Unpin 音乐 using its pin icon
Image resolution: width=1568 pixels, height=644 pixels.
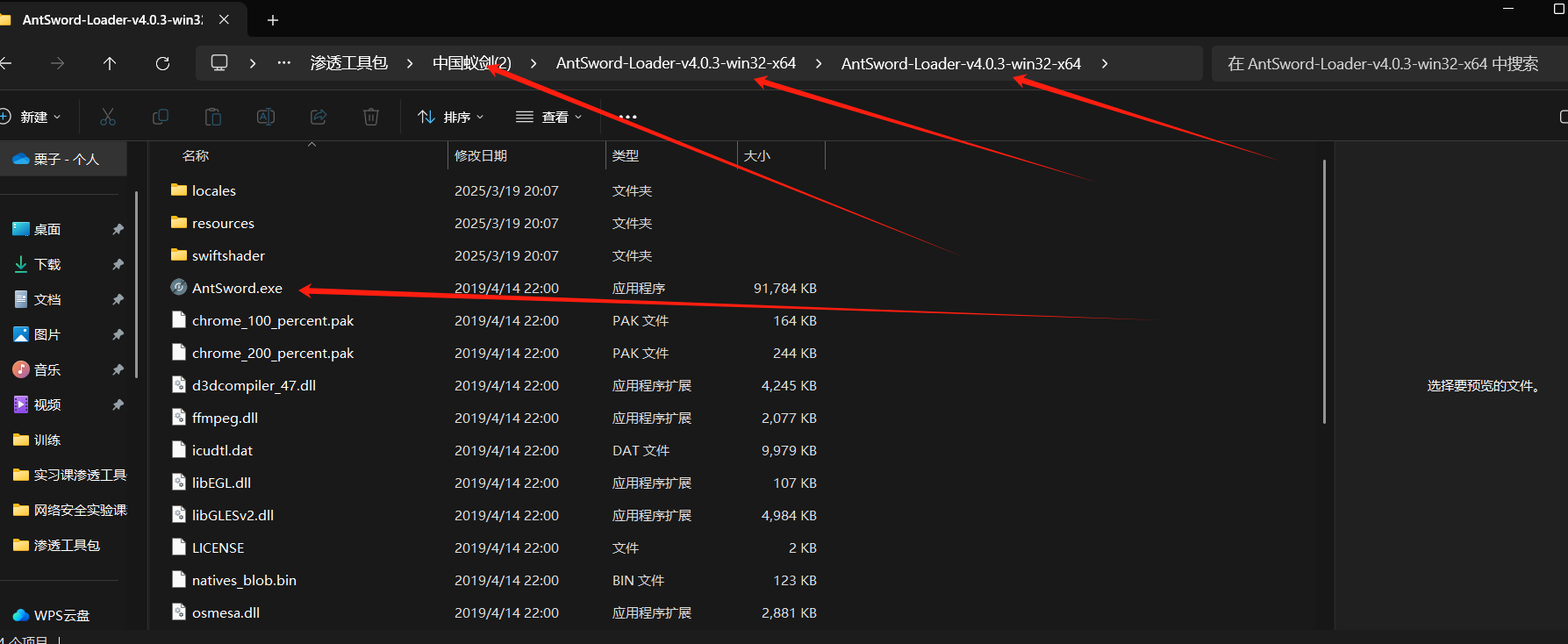[x=118, y=369]
